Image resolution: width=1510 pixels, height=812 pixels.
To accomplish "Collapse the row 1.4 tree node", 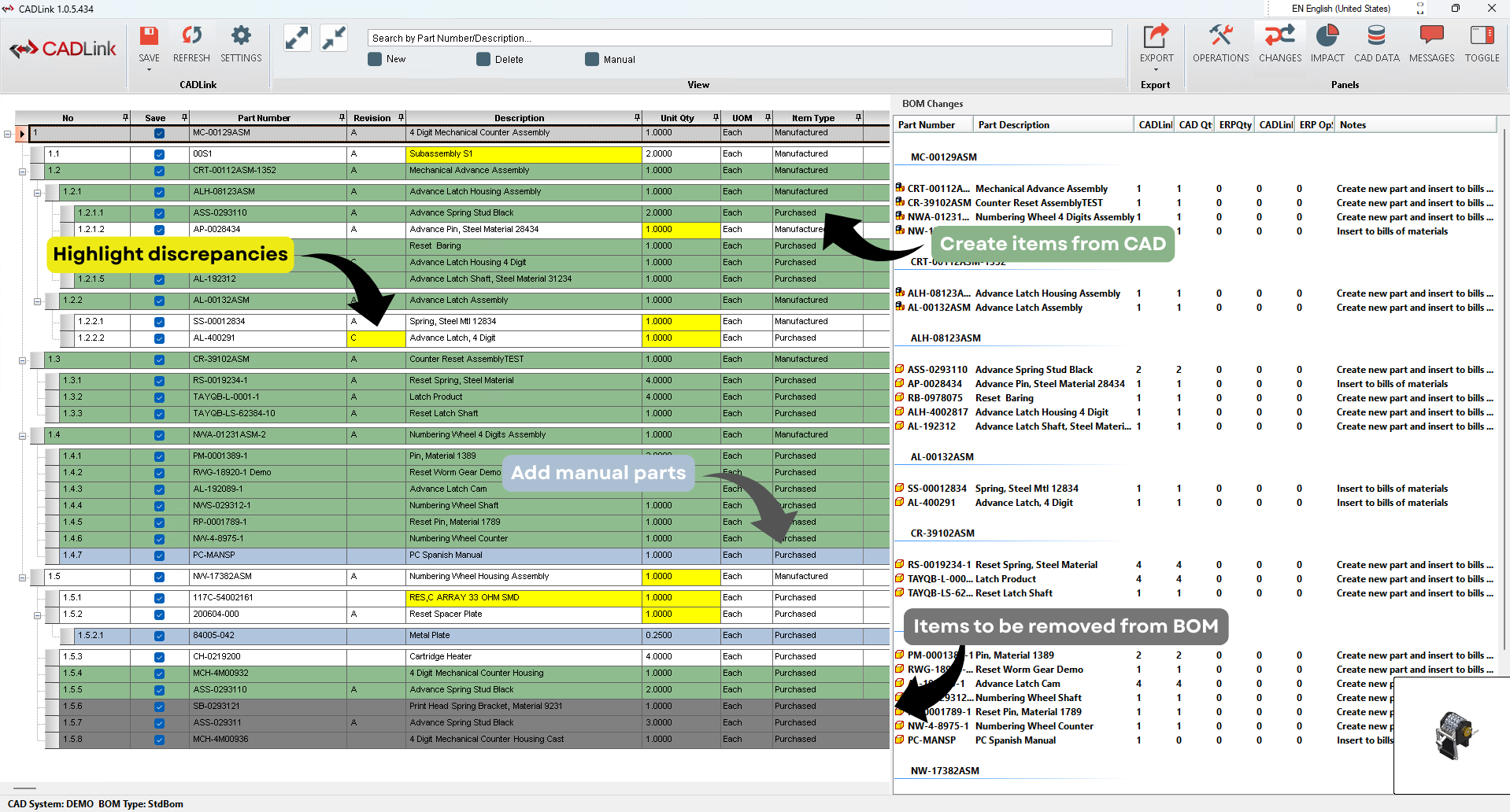I will tap(22, 435).
